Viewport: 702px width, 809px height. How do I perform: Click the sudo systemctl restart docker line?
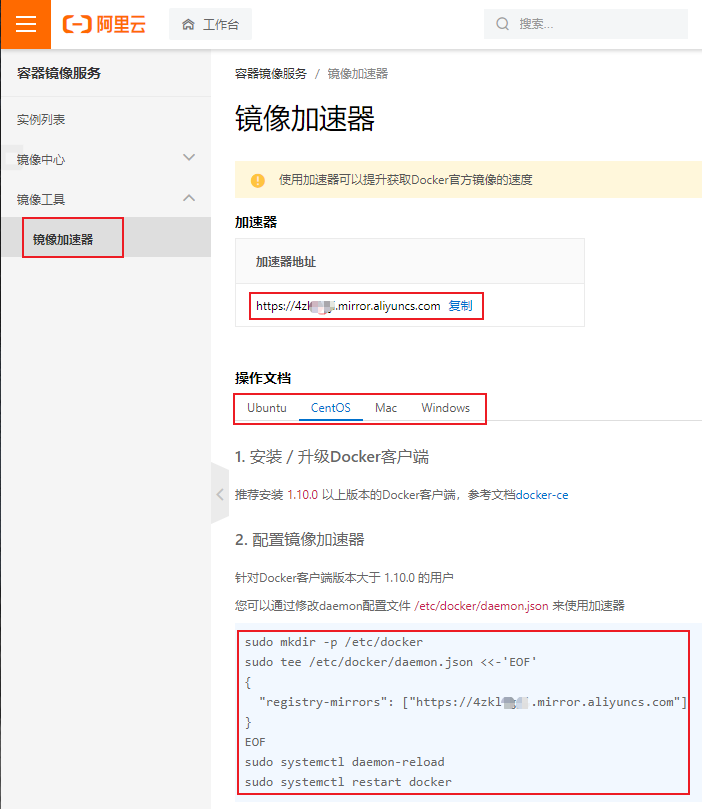click(348, 782)
